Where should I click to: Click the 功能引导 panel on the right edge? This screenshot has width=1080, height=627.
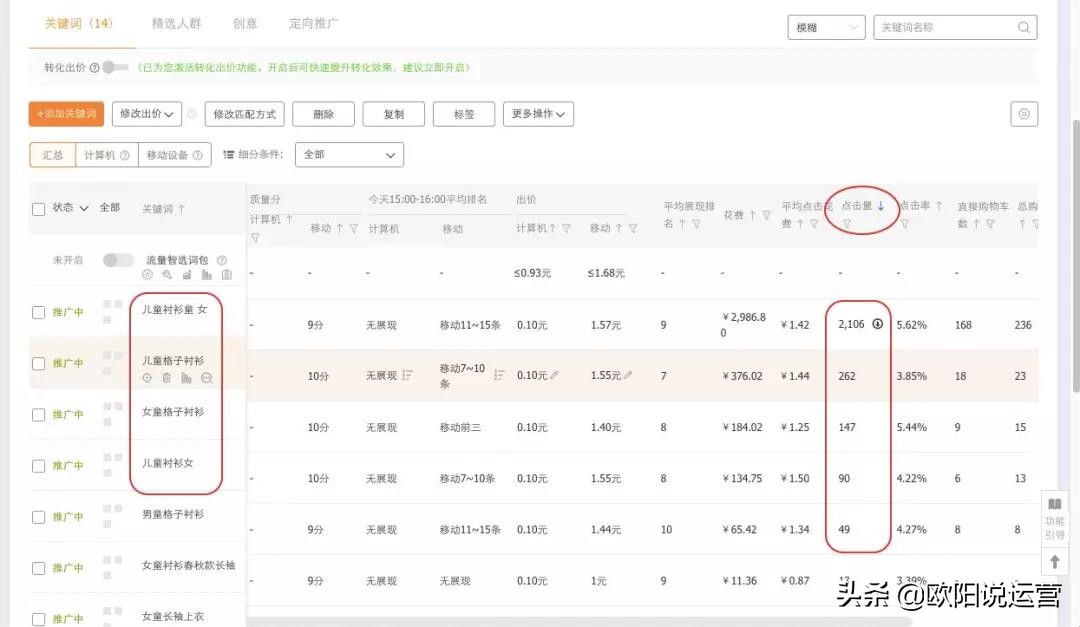click(1055, 519)
